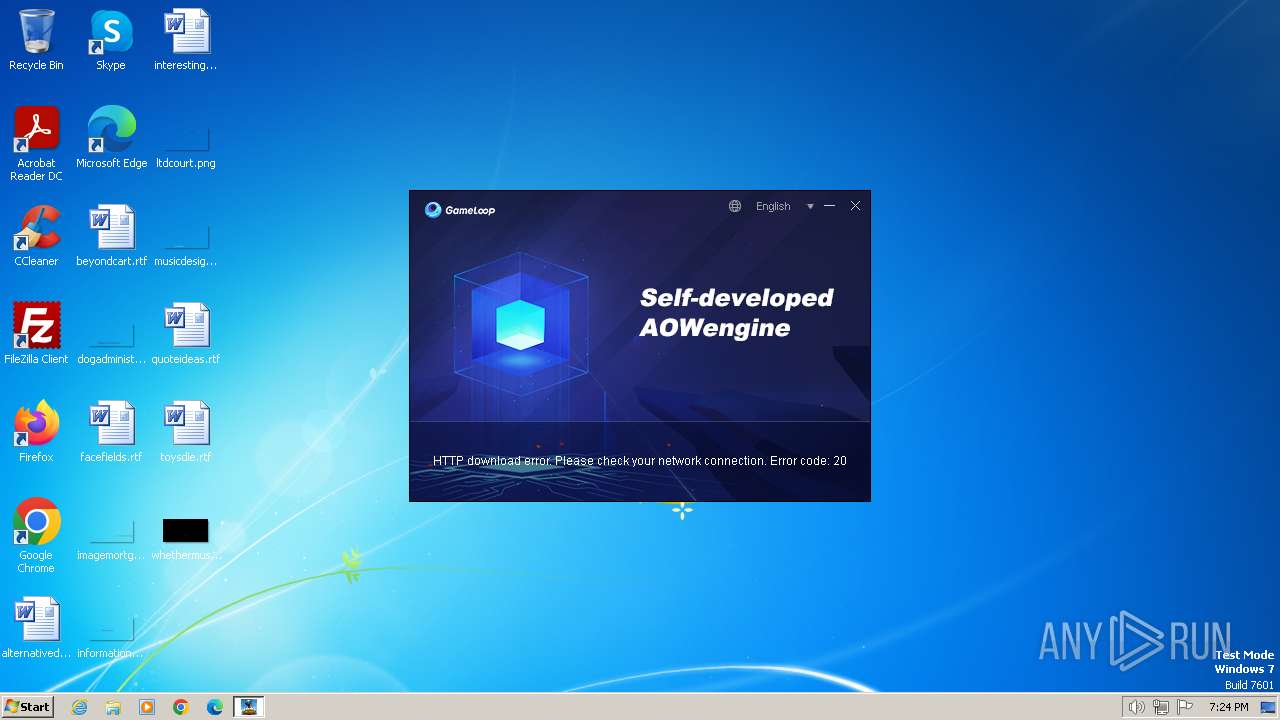The width and height of the screenshot is (1280, 720).
Task: Minimize the GameLoop installer window
Action: [829, 206]
